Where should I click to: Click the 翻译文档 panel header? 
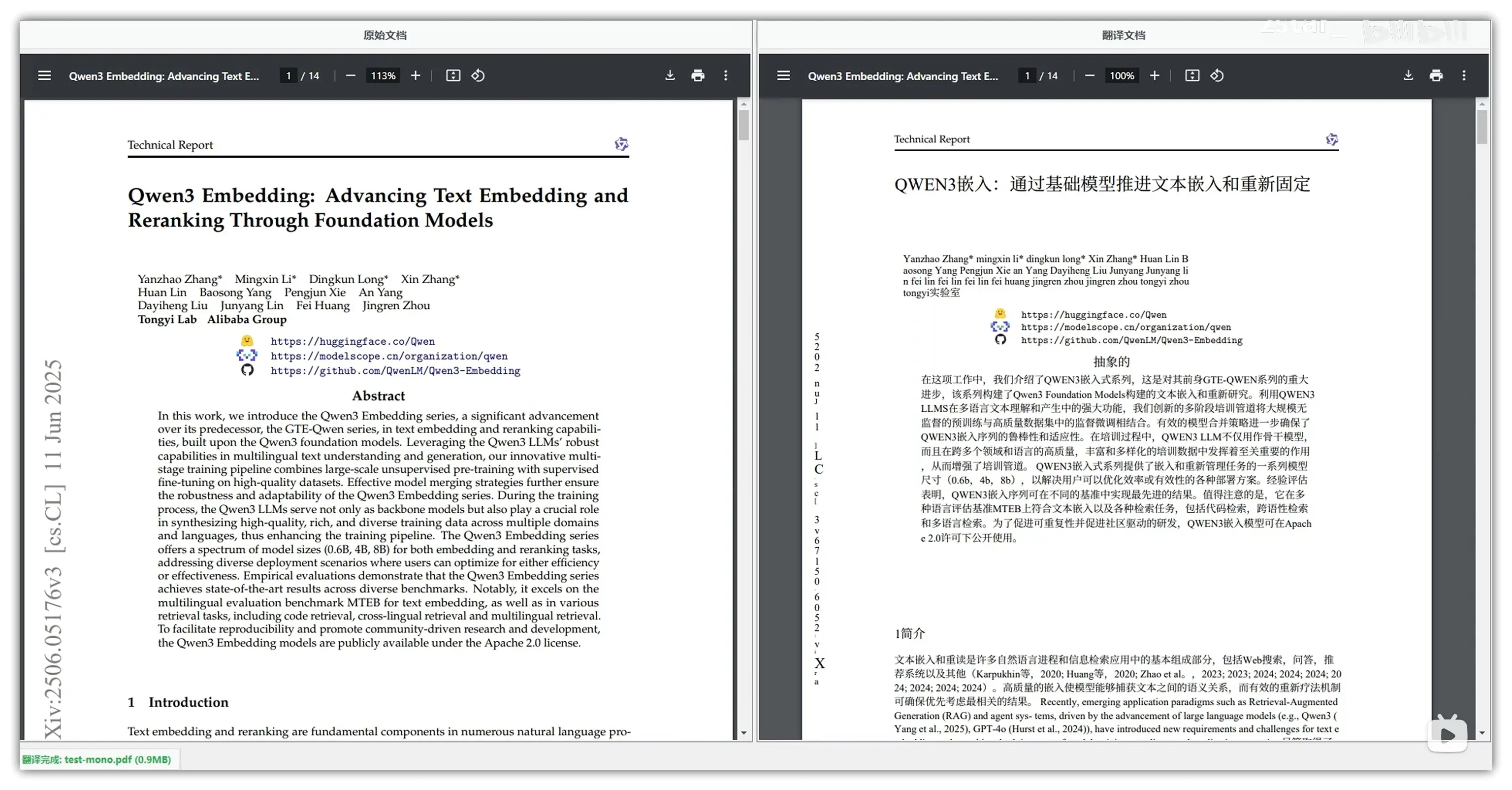click(1124, 34)
